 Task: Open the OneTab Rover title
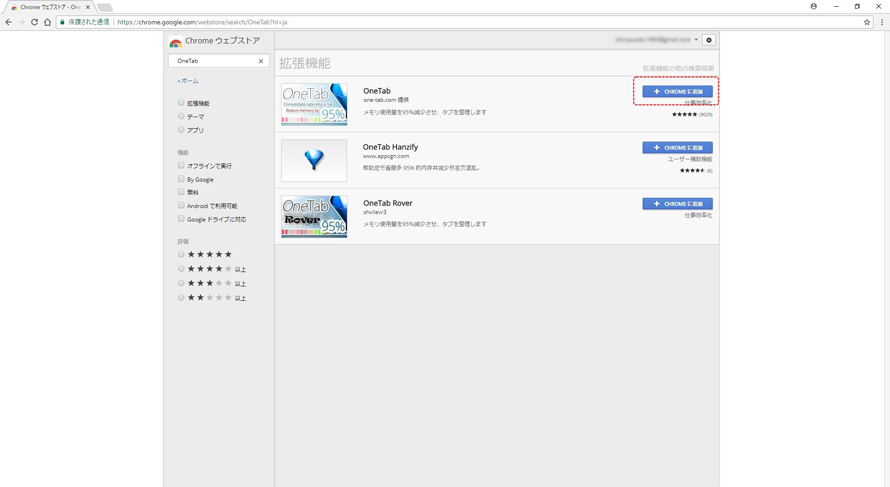(x=388, y=203)
